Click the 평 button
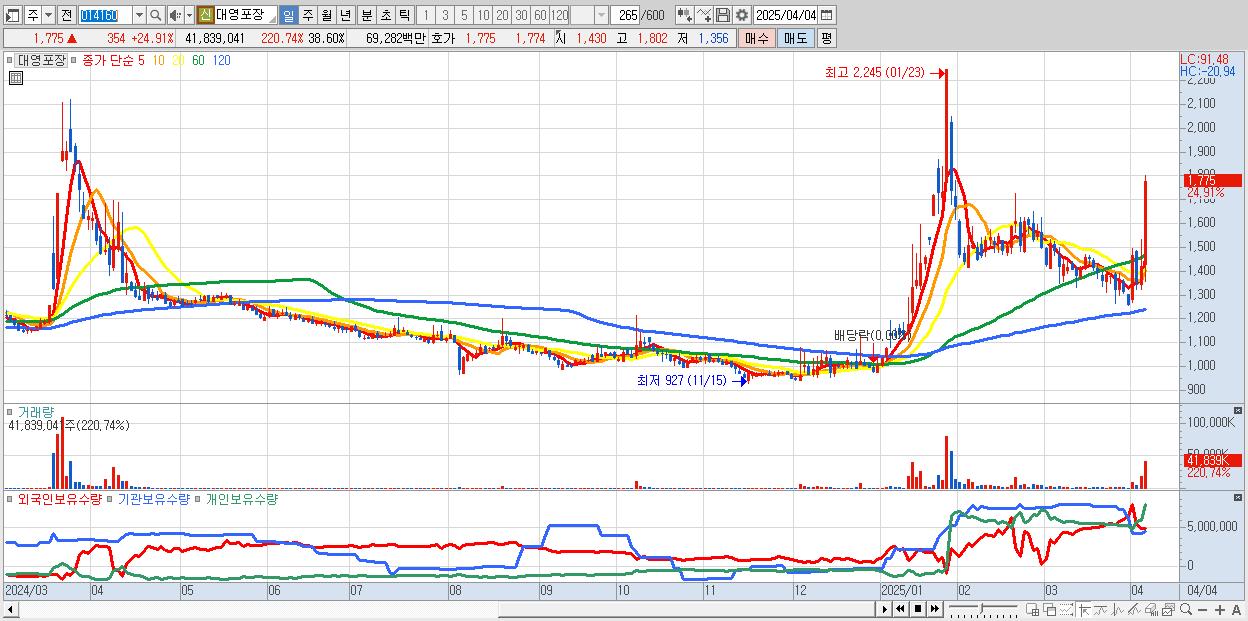Viewport: 1248px width, 621px height. point(826,38)
